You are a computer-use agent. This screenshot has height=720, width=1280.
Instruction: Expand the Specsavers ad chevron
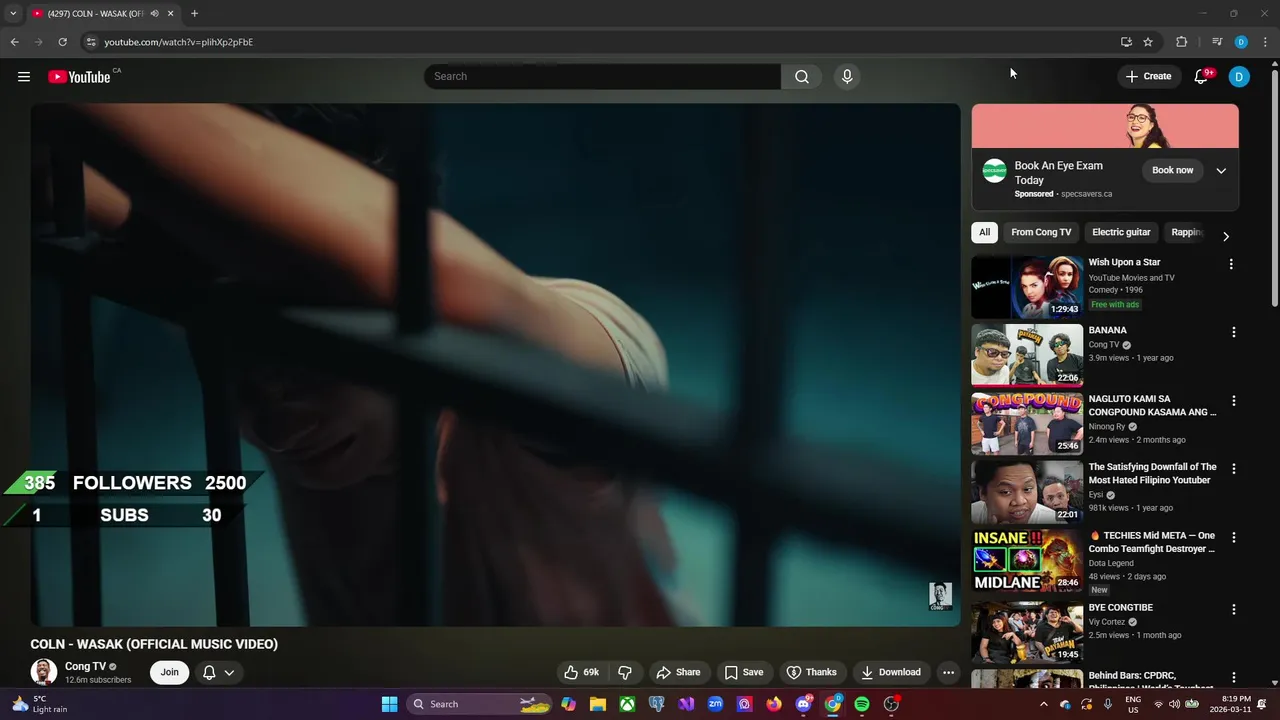click(x=1221, y=171)
